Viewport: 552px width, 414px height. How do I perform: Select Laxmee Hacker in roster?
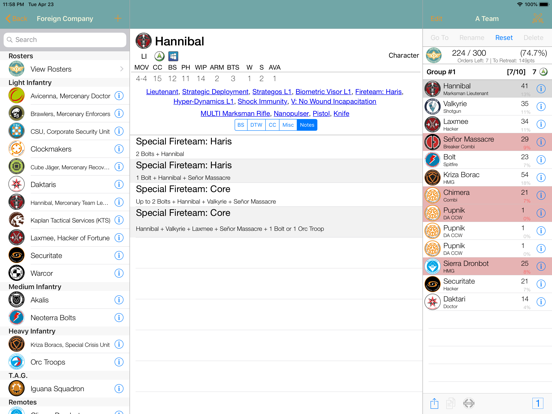point(487,124)
